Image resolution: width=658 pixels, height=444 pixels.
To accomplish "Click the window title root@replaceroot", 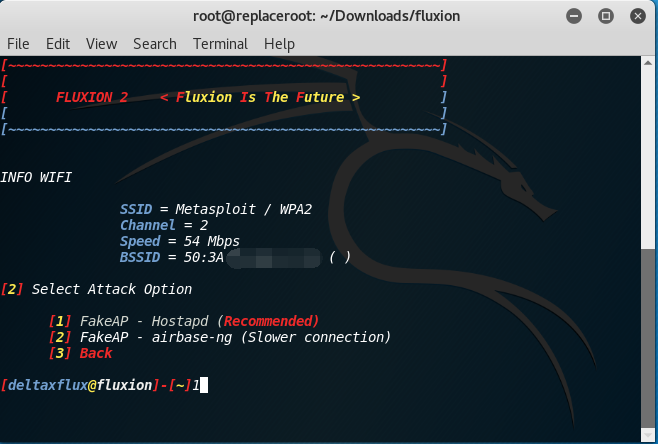I will click(x=326, y=16).
